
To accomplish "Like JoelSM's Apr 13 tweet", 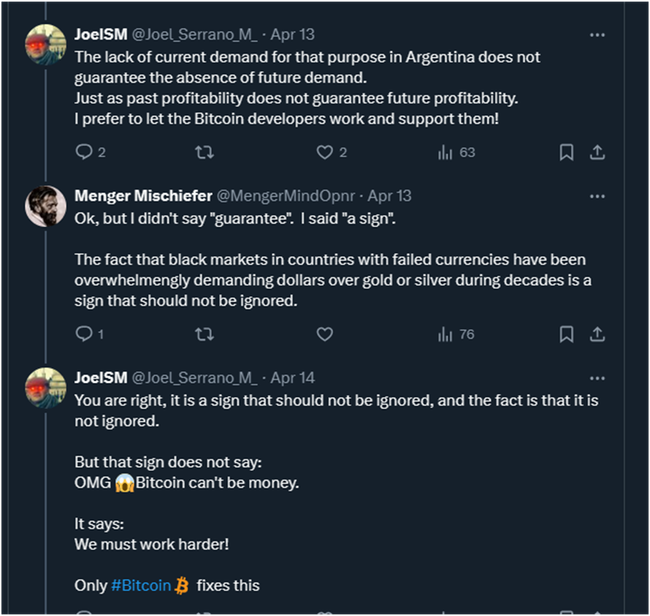I will 324,152.
